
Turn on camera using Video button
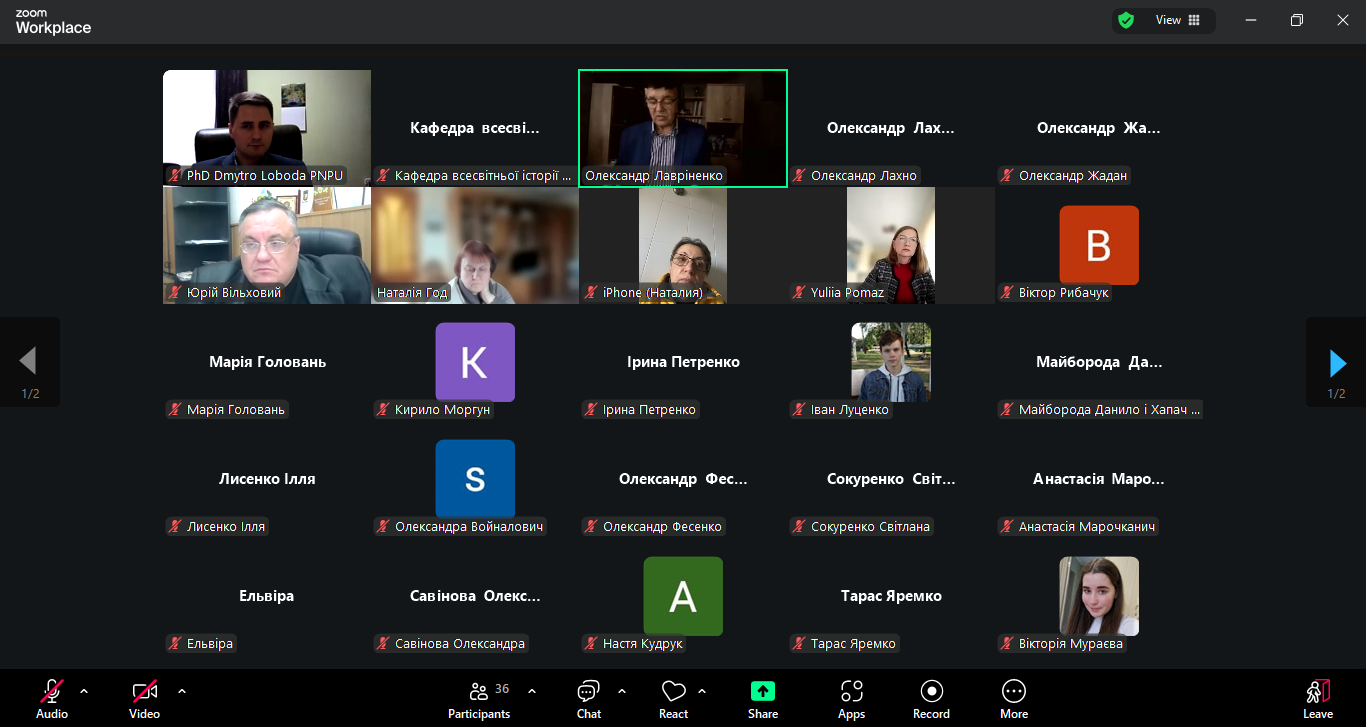pyautogui.click(x=144, y=698)
